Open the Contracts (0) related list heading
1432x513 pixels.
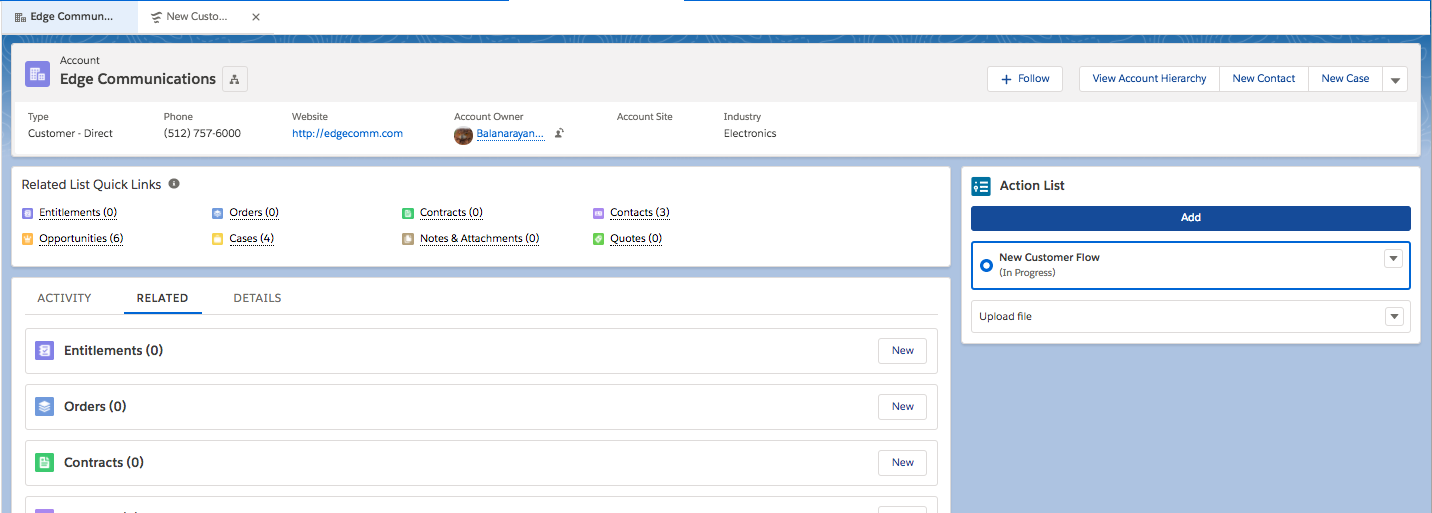click(104, 463)
